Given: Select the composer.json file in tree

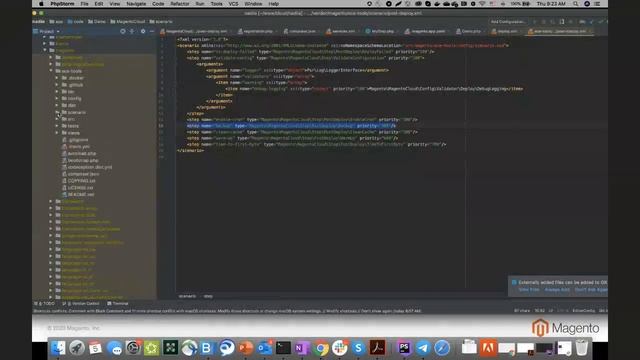Looking at the screenshot, I should pyautogui.click(x=83, y=174).
